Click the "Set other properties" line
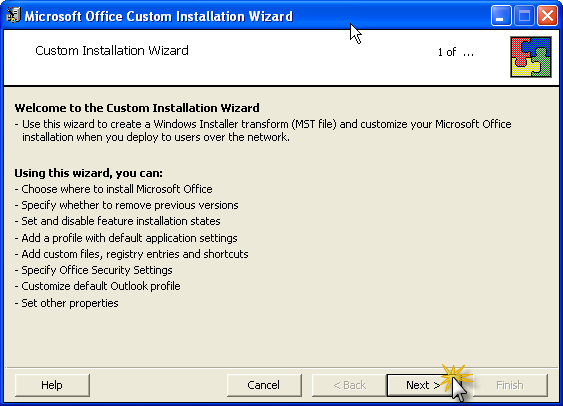The height and width of the screenshot is (406, 563). coord(66,303)
